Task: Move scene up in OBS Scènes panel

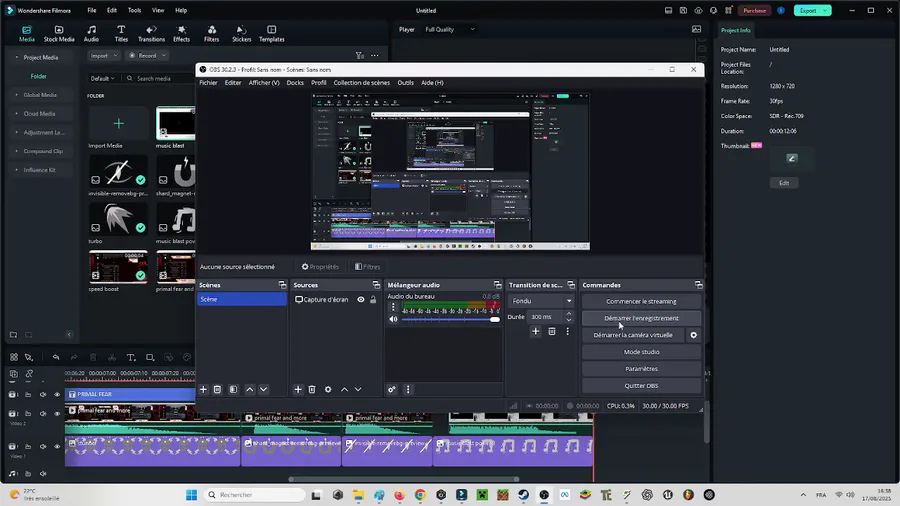Action: (x=250, y=390)
